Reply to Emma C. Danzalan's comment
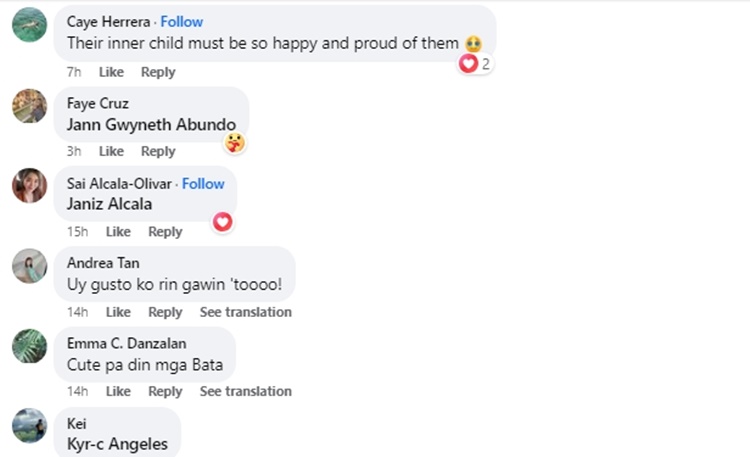Screen dimensions: 750x457 tap(165, 391)
